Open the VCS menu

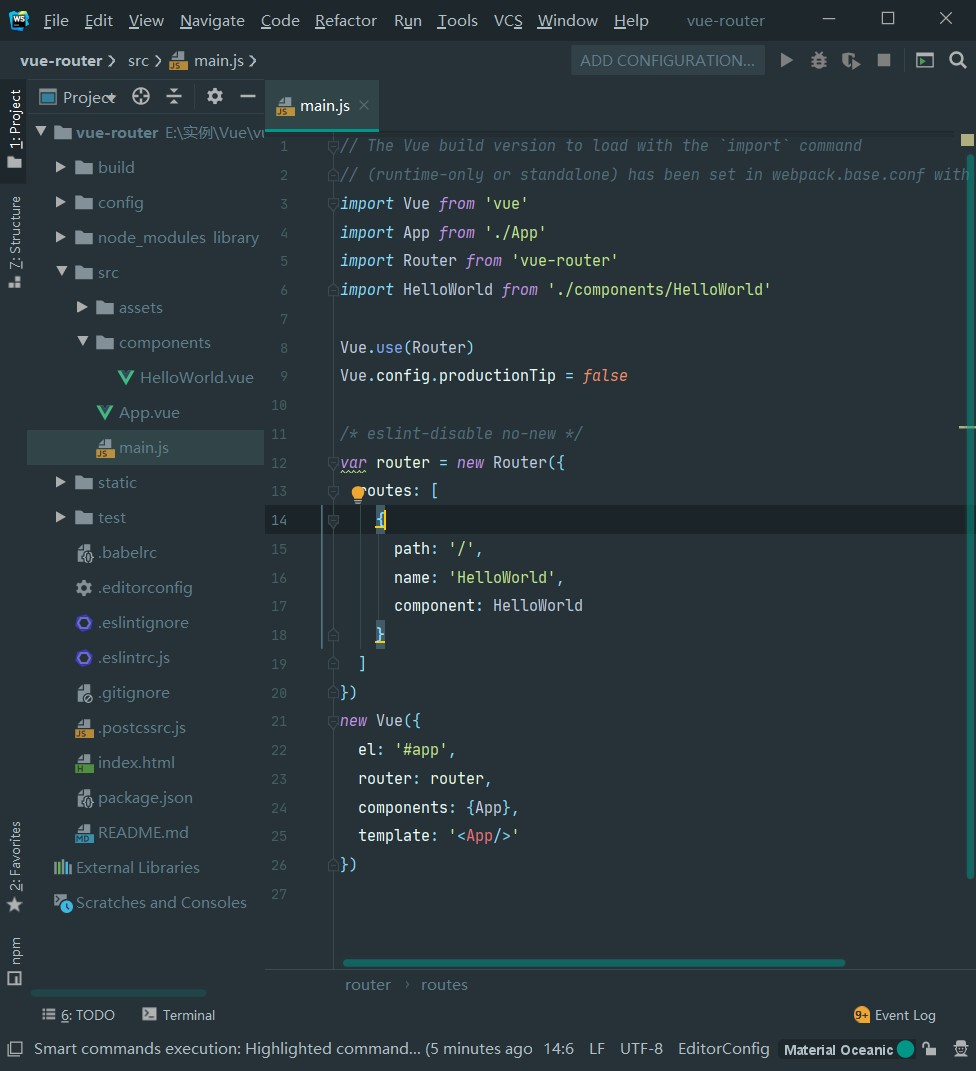[x=508, y=21]
